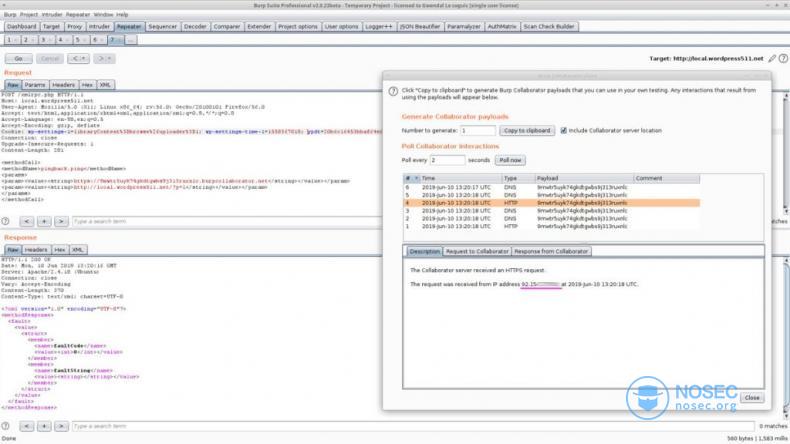Show response Headers view

coord(36,249)
